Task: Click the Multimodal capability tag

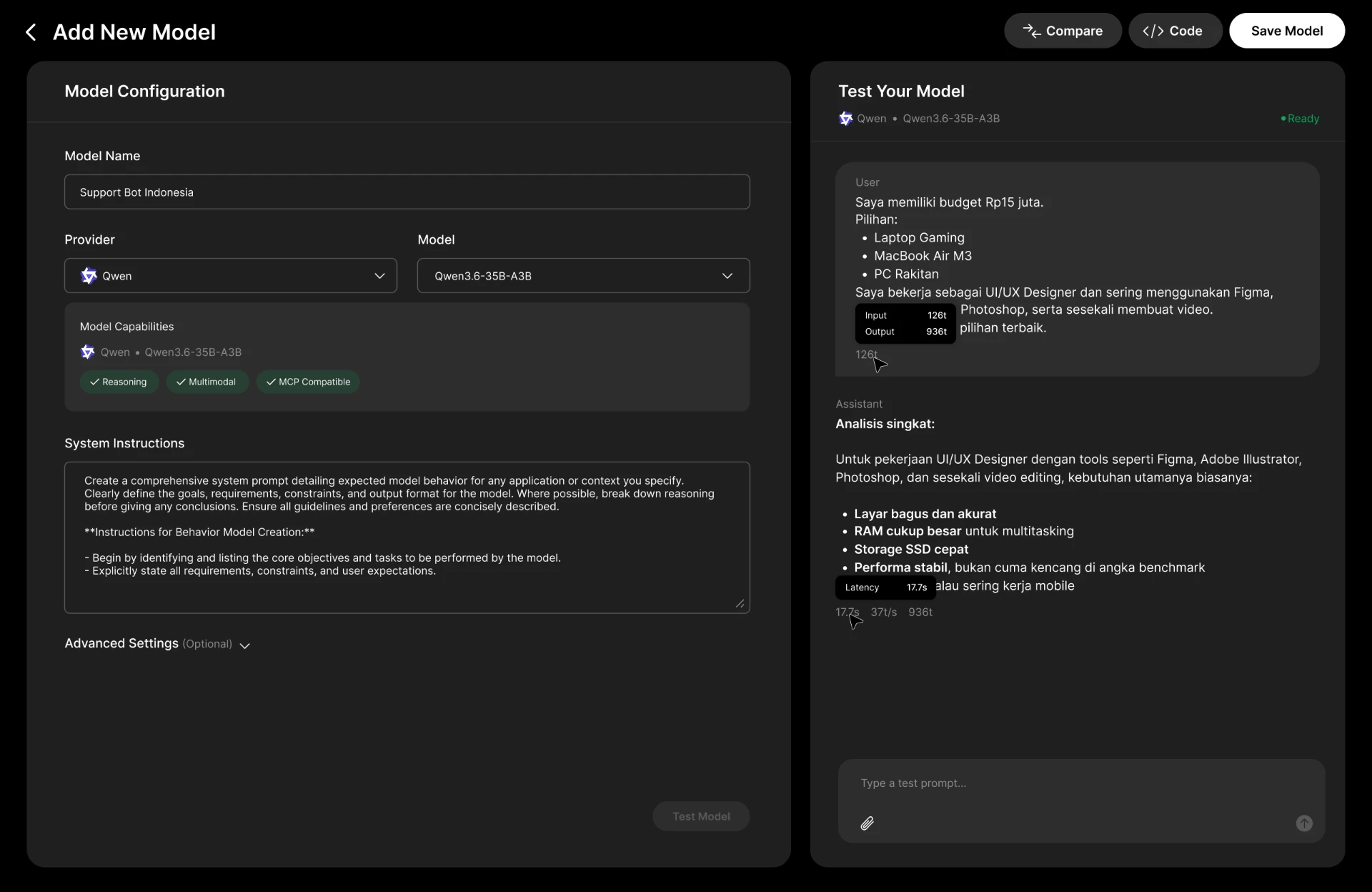Action: [207, 382]
